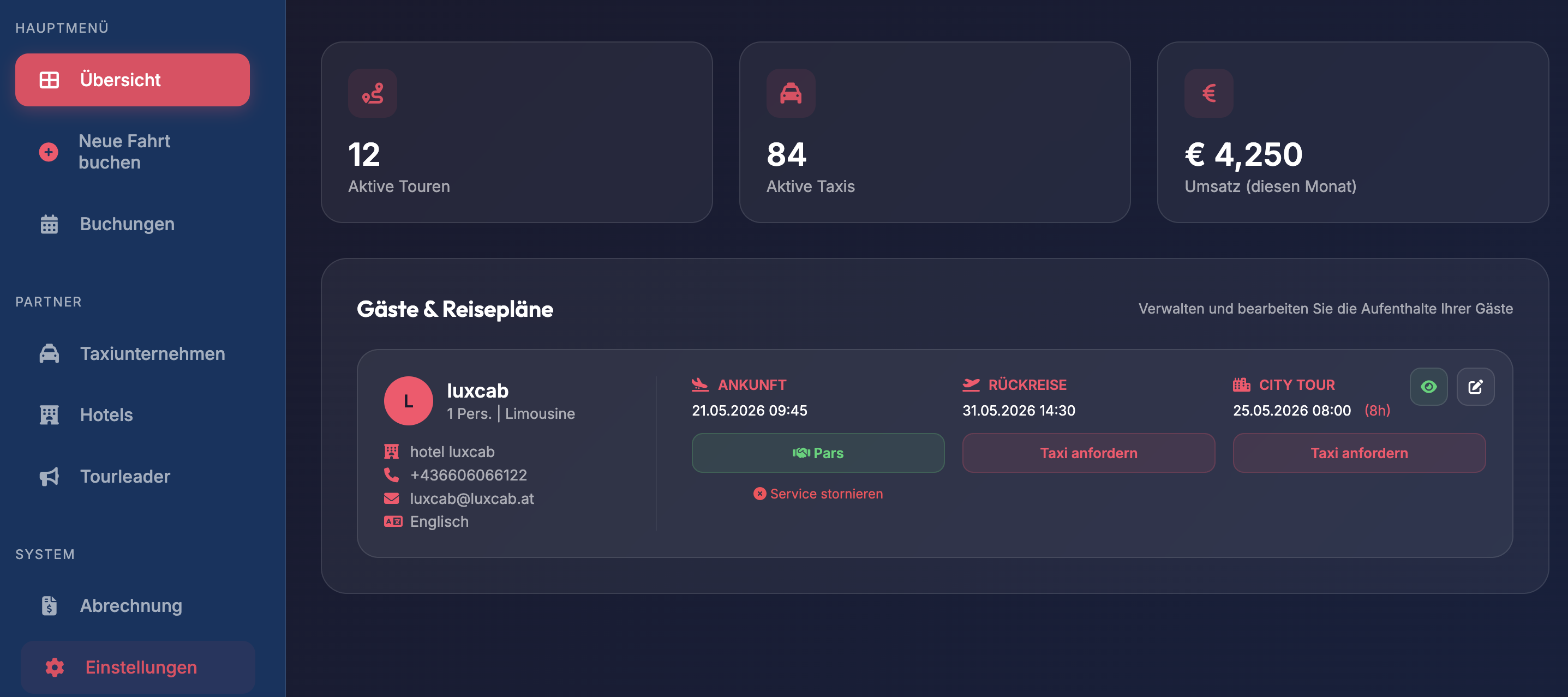The image size is (1568, 697).
Task: Click the 1 Pers. | Limousine text
Action: (511, 414)
